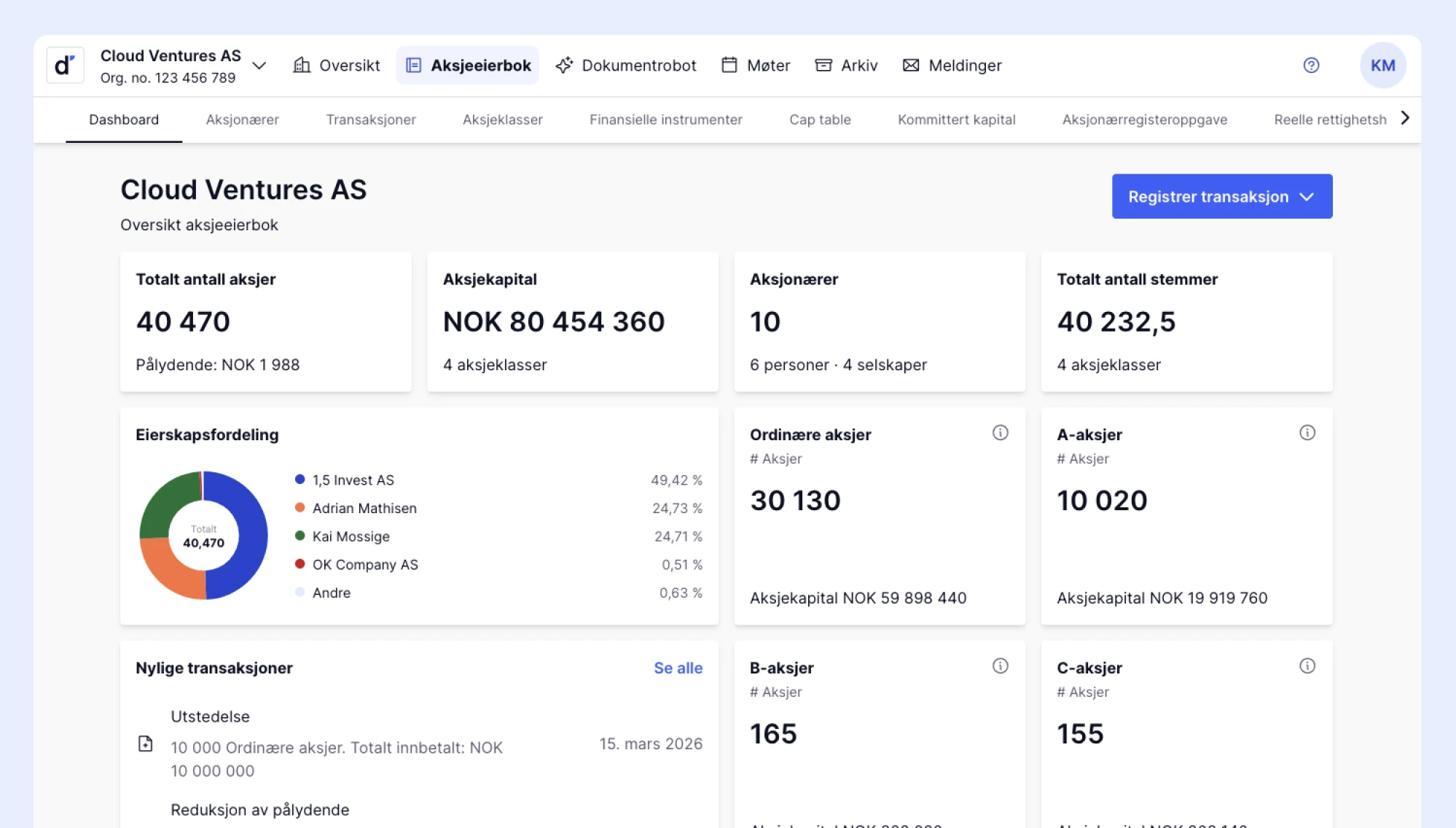The image size is (1456, 828).
Task: Click the Arkiv archive box icon
Action: pyautogui.click(x=823, y=66)
